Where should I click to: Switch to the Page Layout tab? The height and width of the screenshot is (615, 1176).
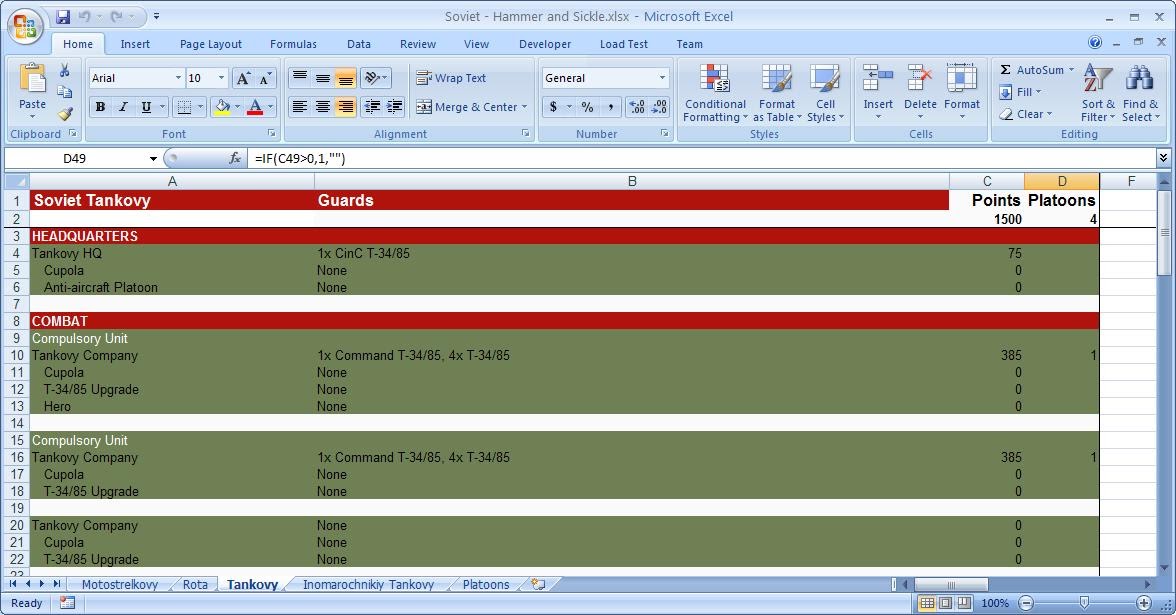point(211,44)
